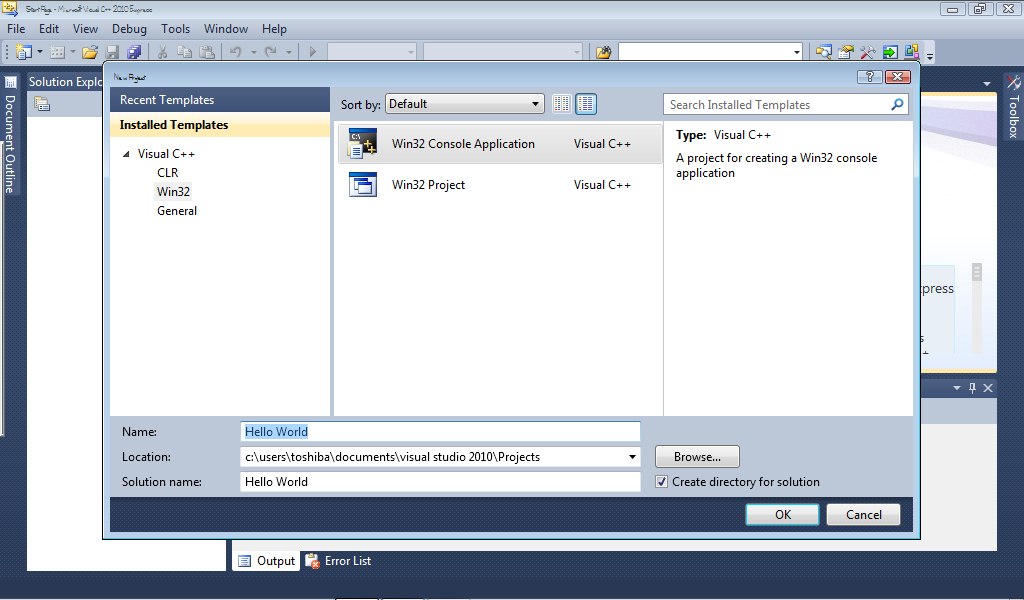Screen dimensions: 1024x600
Task: Click the New Project toolbar icon
Action: pyautogui.click(x=24, y=52)
